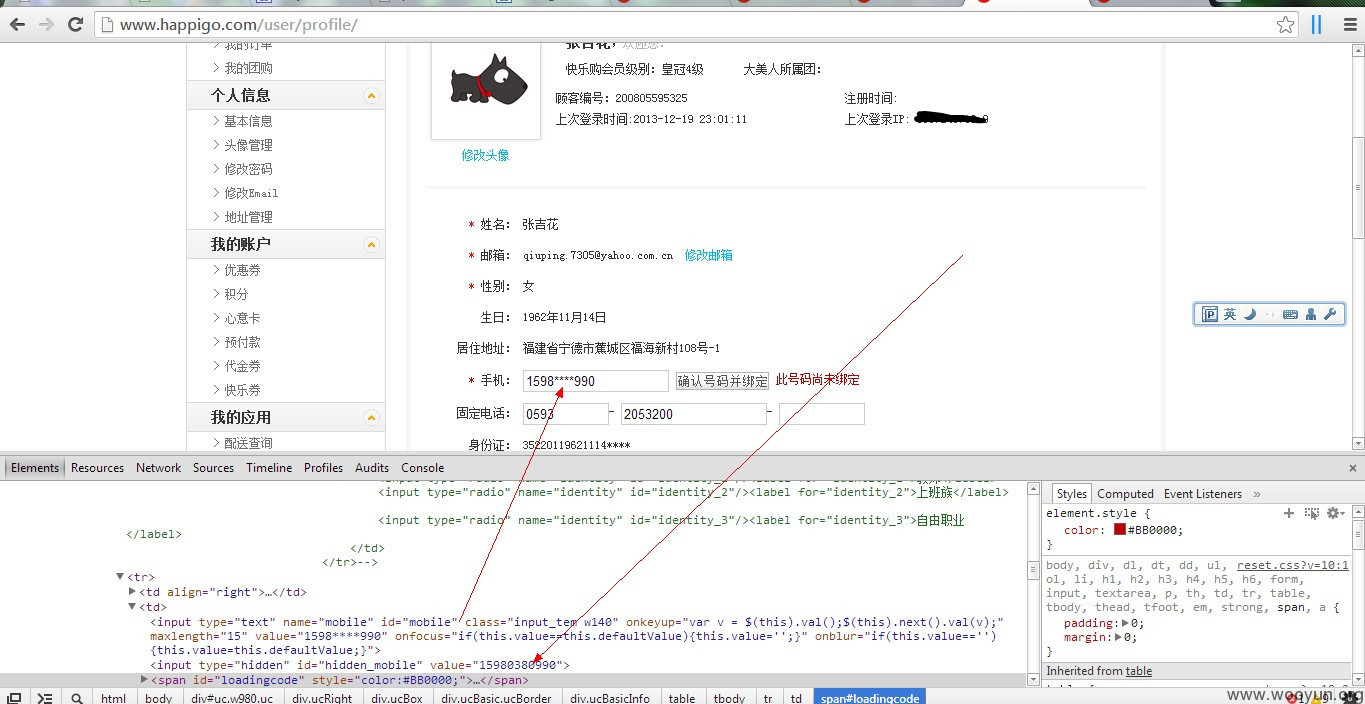The height and width of the screenshot is (704, 1365).
Task: Click the IME user account icon
Action: tap(1311, 314)
